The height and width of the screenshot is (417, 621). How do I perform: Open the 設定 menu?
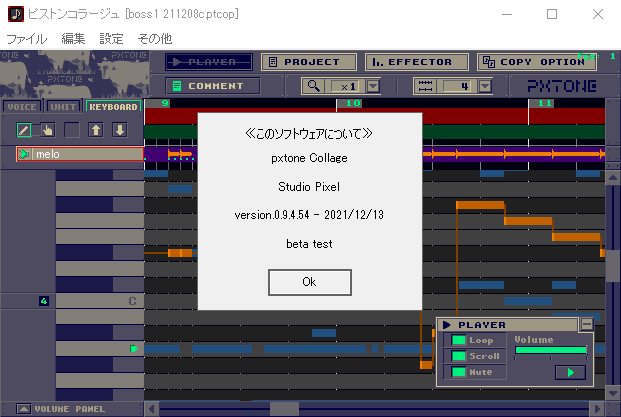[x=111, y=39]
